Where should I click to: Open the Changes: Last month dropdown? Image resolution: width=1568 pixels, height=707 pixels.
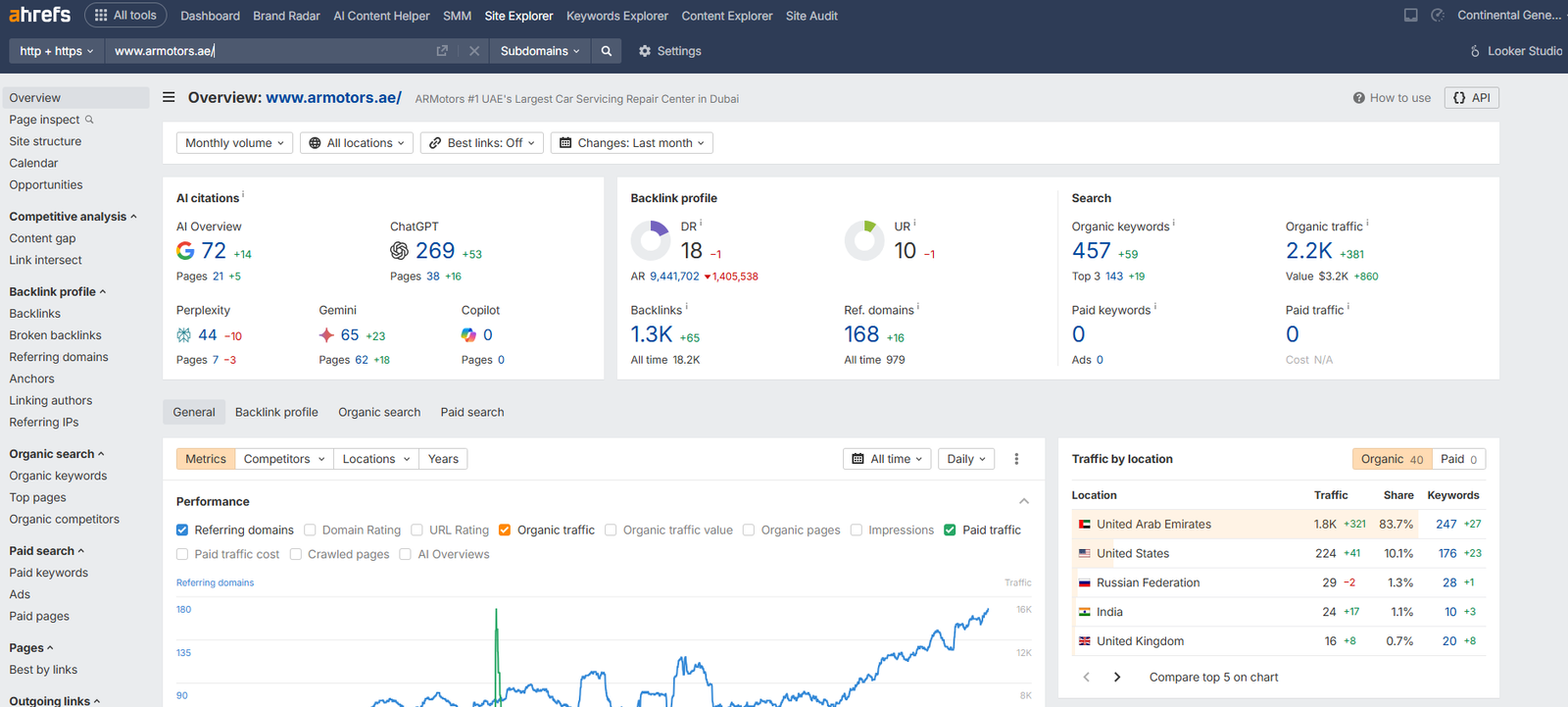(632, 143)
